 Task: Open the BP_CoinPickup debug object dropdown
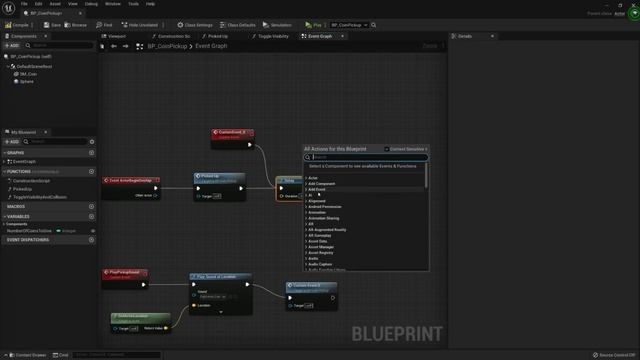pyautogui.click(x=349, y=25)
